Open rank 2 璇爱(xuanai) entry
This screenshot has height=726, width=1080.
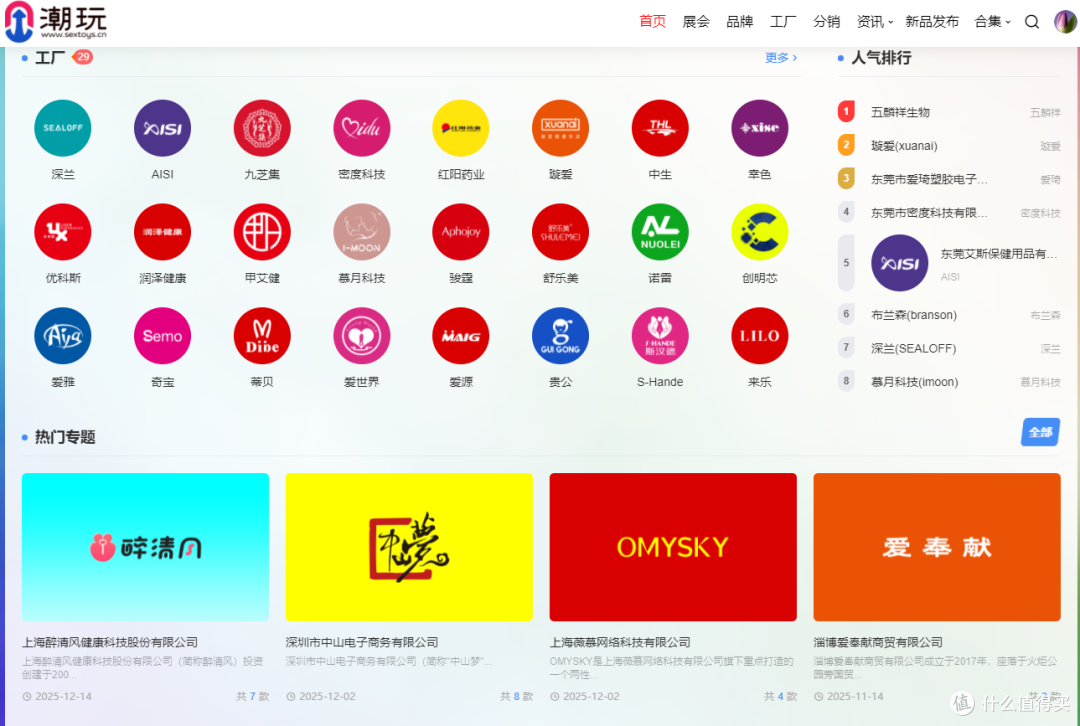coord(948,146)
